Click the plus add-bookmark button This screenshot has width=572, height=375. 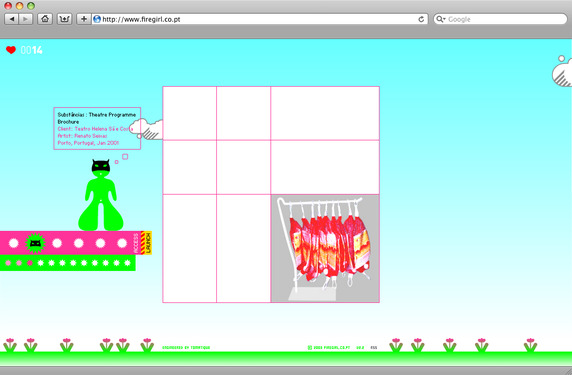(84, 19)
